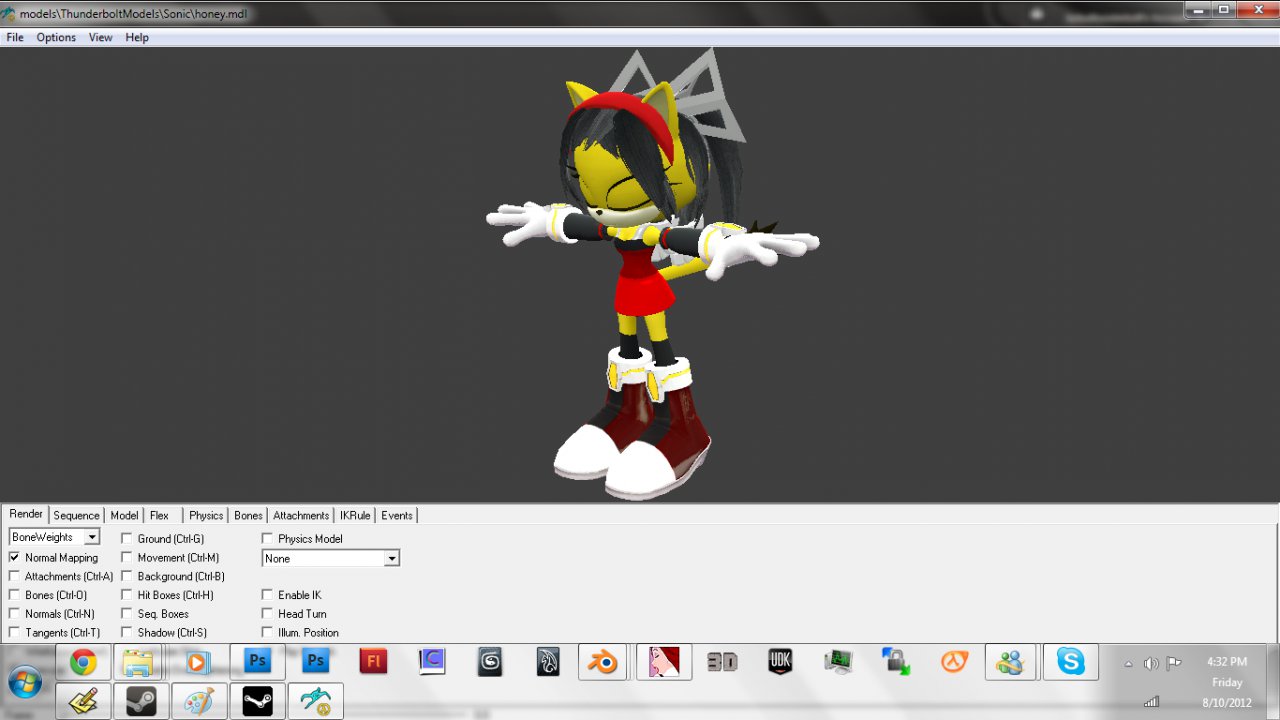The height and width of the screenshot is (720, 1280).
Task: Open the white Steam logo on black icon
Action: 258,702
